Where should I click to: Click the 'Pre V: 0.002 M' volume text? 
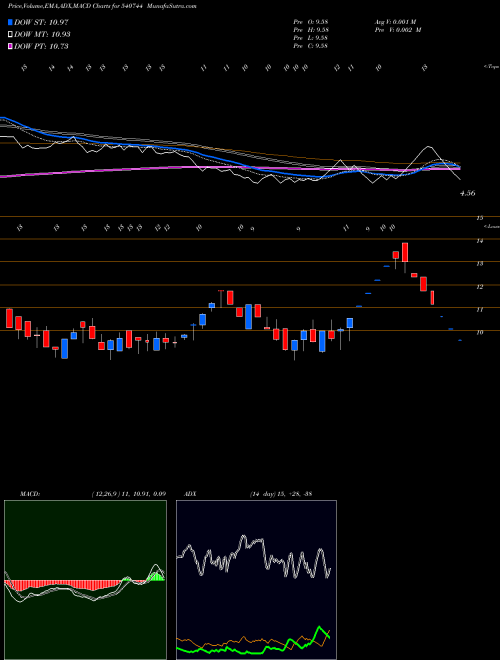click(397, 30)
